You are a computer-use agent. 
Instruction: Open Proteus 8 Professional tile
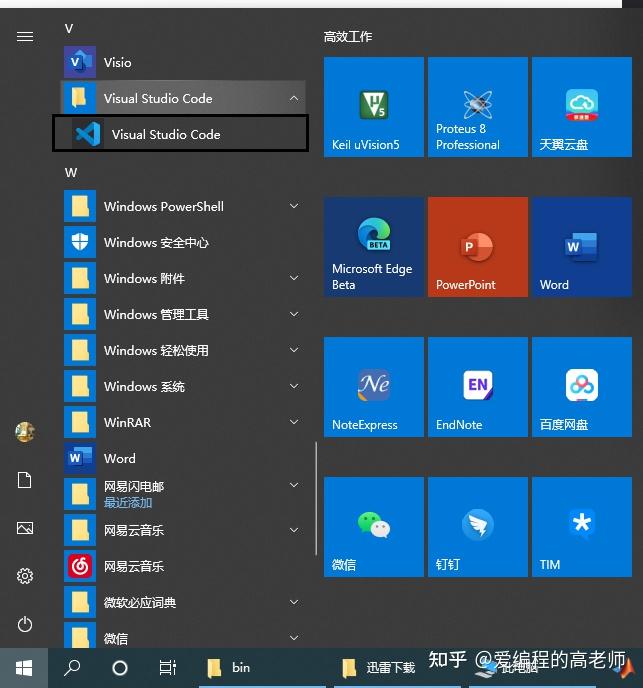pos(478,107)
